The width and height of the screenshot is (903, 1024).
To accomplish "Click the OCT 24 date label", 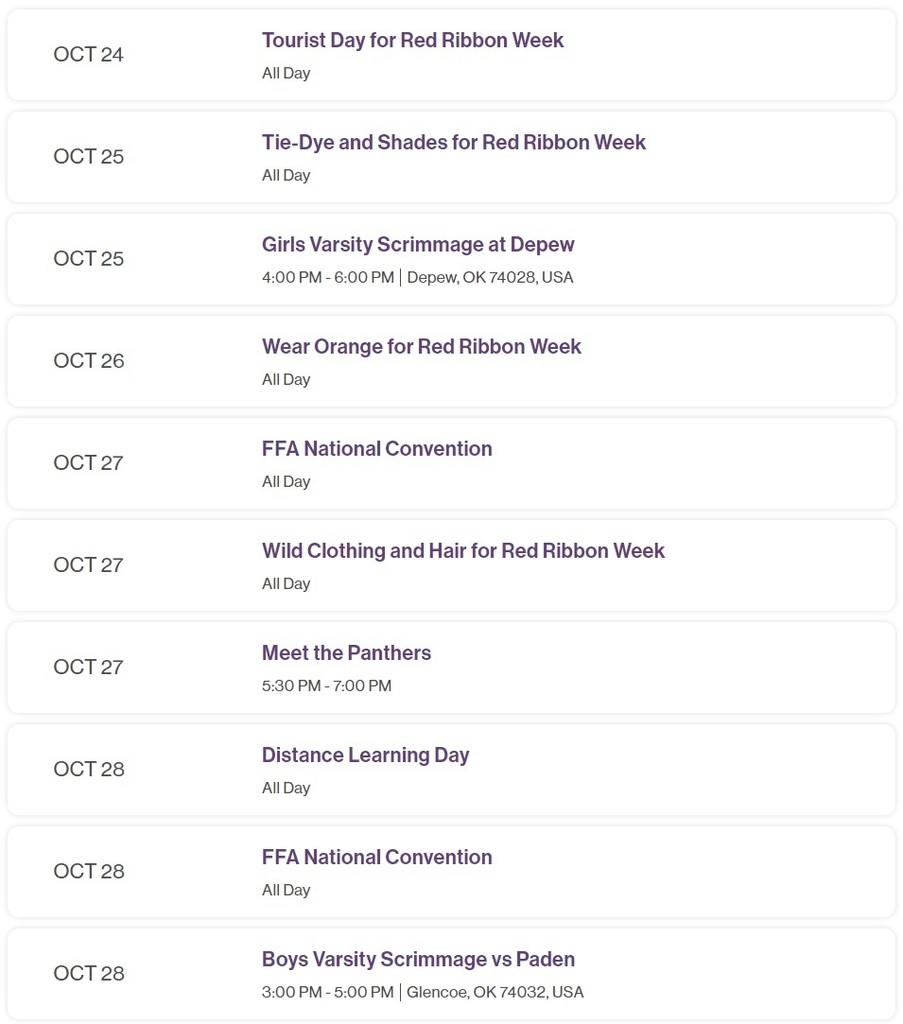I will point(88,54).
